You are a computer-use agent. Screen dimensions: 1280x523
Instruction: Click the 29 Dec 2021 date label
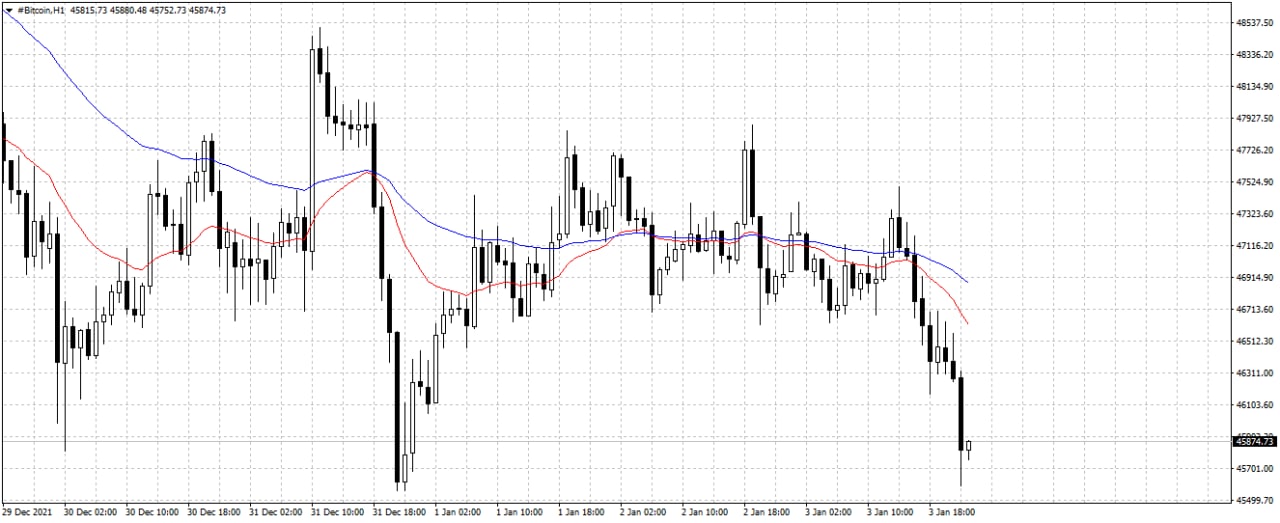pyautogui.click(x=30, y=512)
